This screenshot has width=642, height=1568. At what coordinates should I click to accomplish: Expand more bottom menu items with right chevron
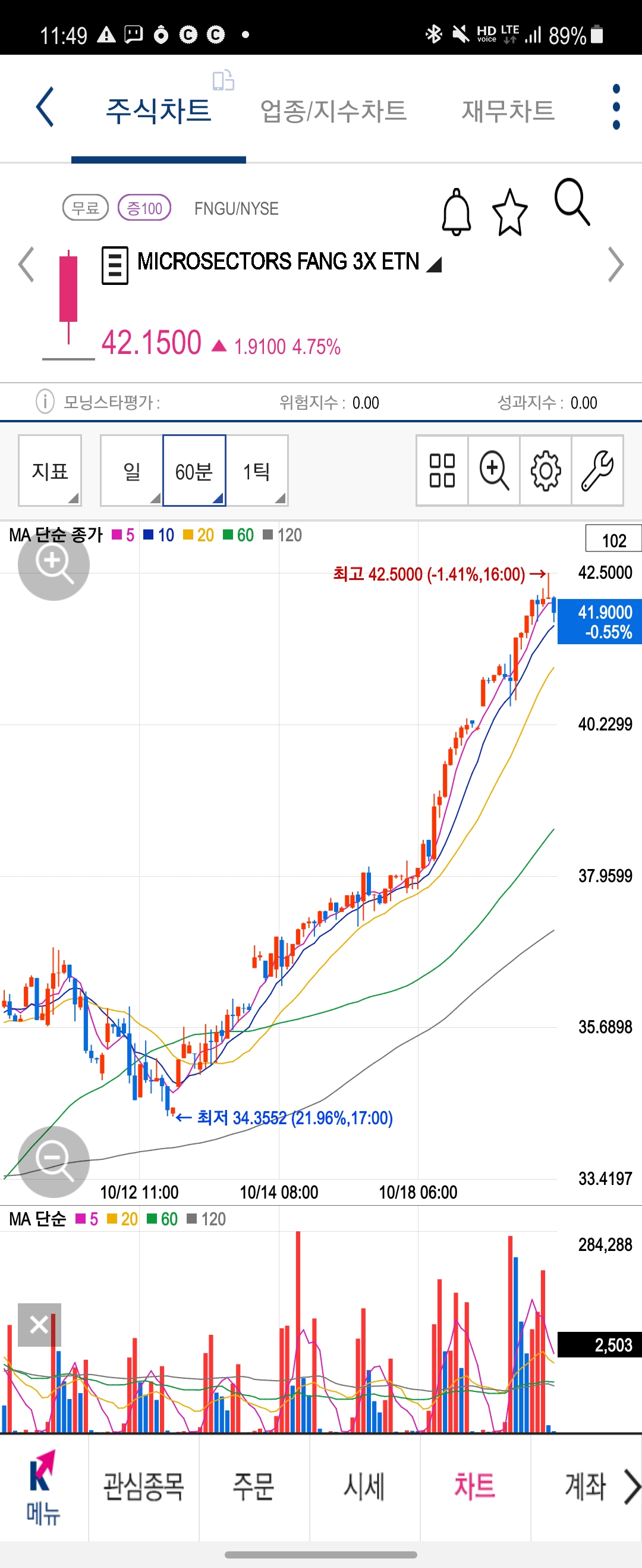[632, 1486]
